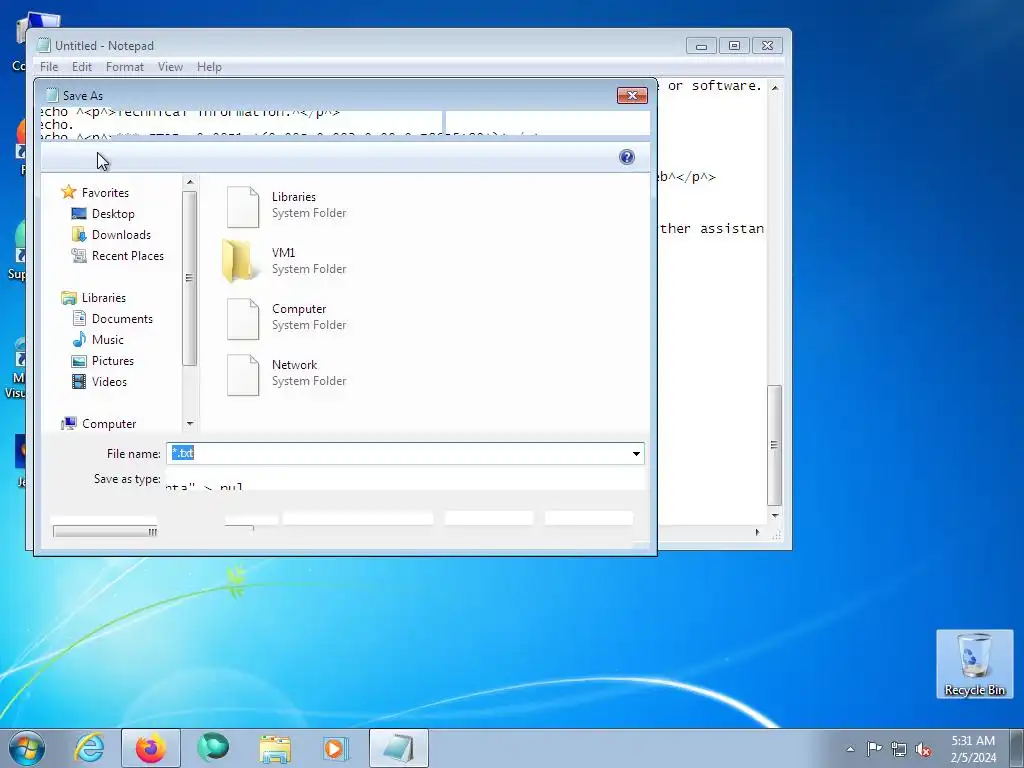Open the Help icon in Save As dialog
This screenshot has height=768, width=1024.
[626, 157]
